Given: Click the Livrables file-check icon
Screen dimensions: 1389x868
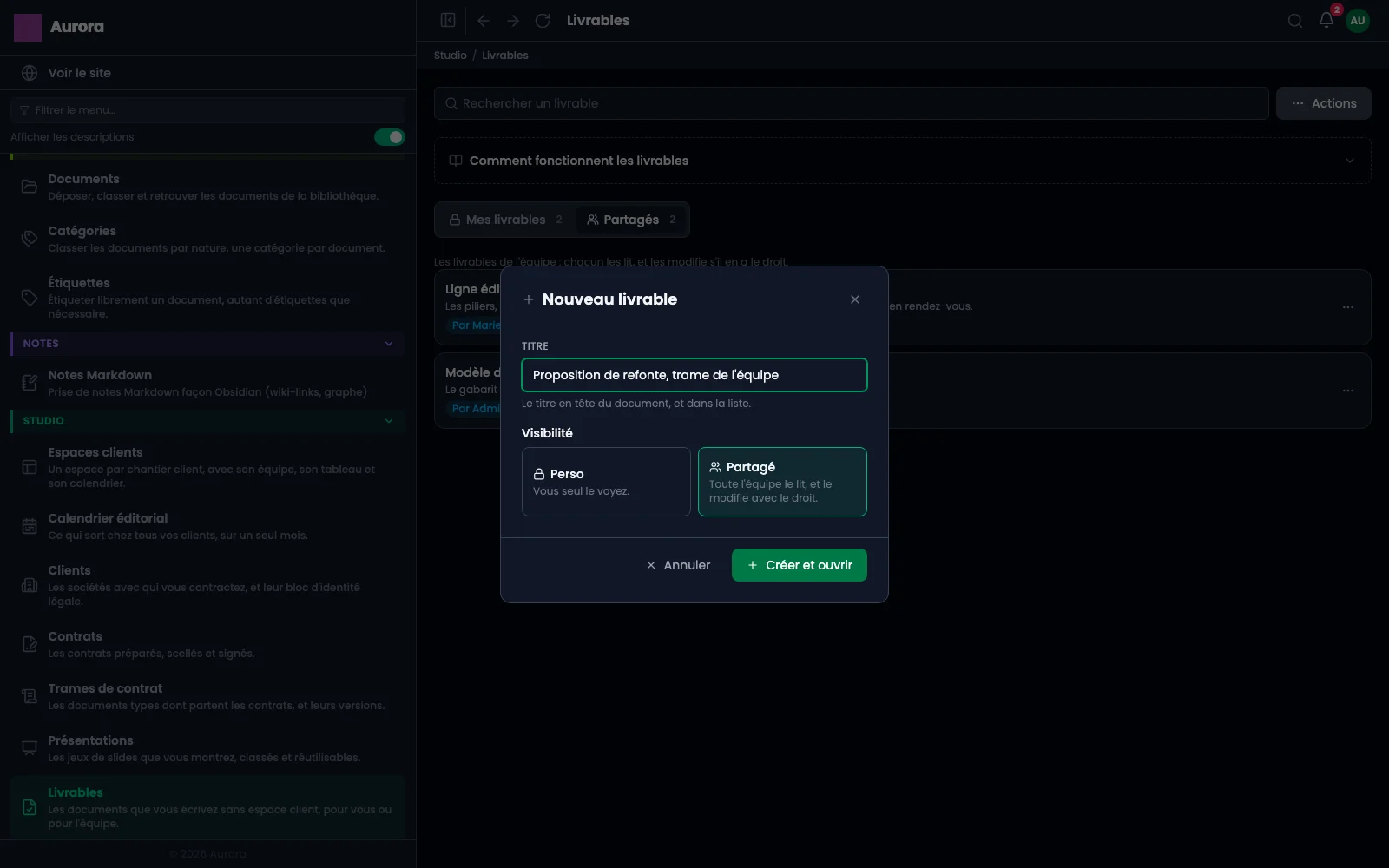Looking at the screenshot, I should [x=30, y=807].
